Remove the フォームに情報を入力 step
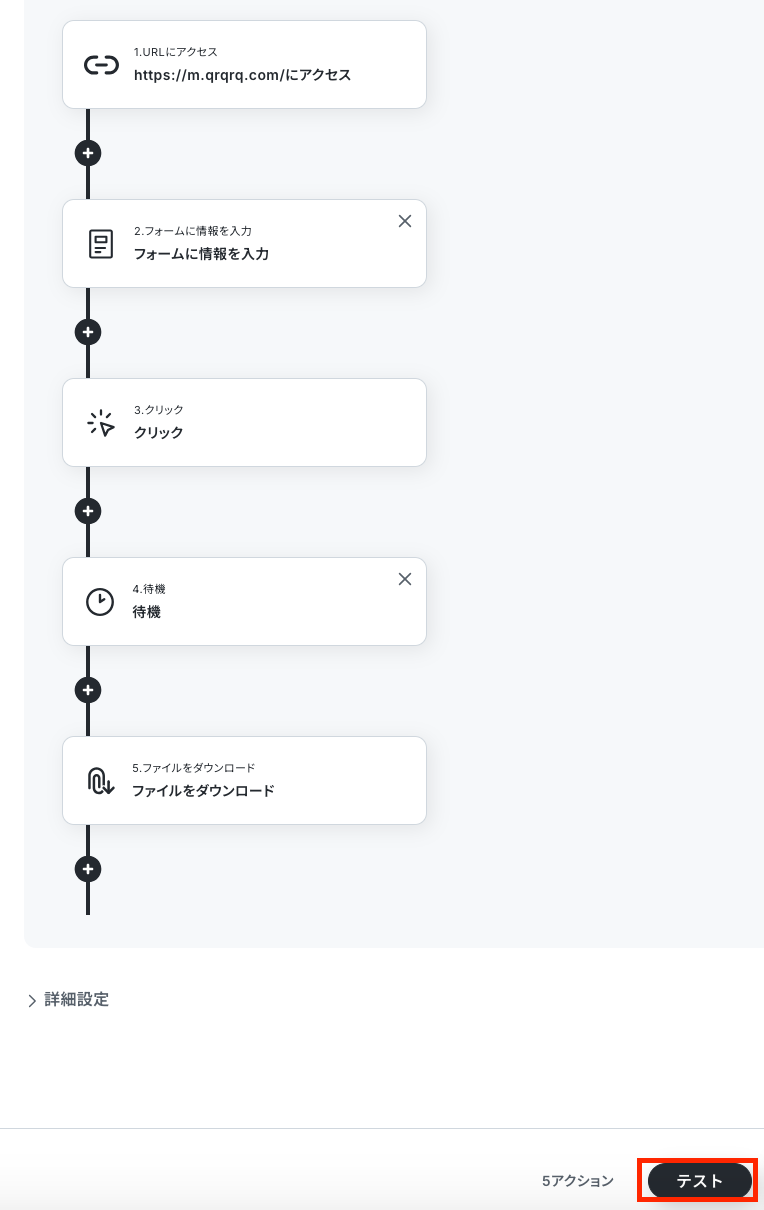 [405, 221]
